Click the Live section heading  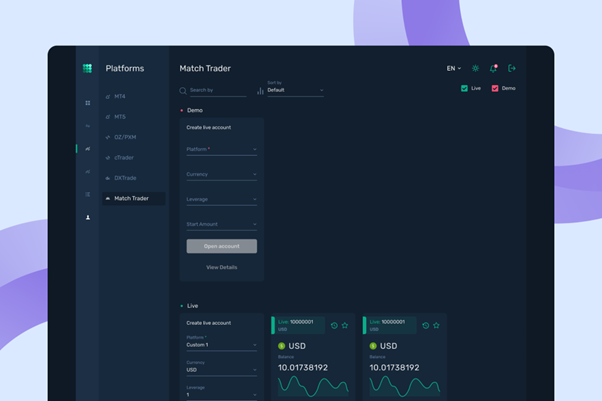pyautogui.click(x=192, y=306)
